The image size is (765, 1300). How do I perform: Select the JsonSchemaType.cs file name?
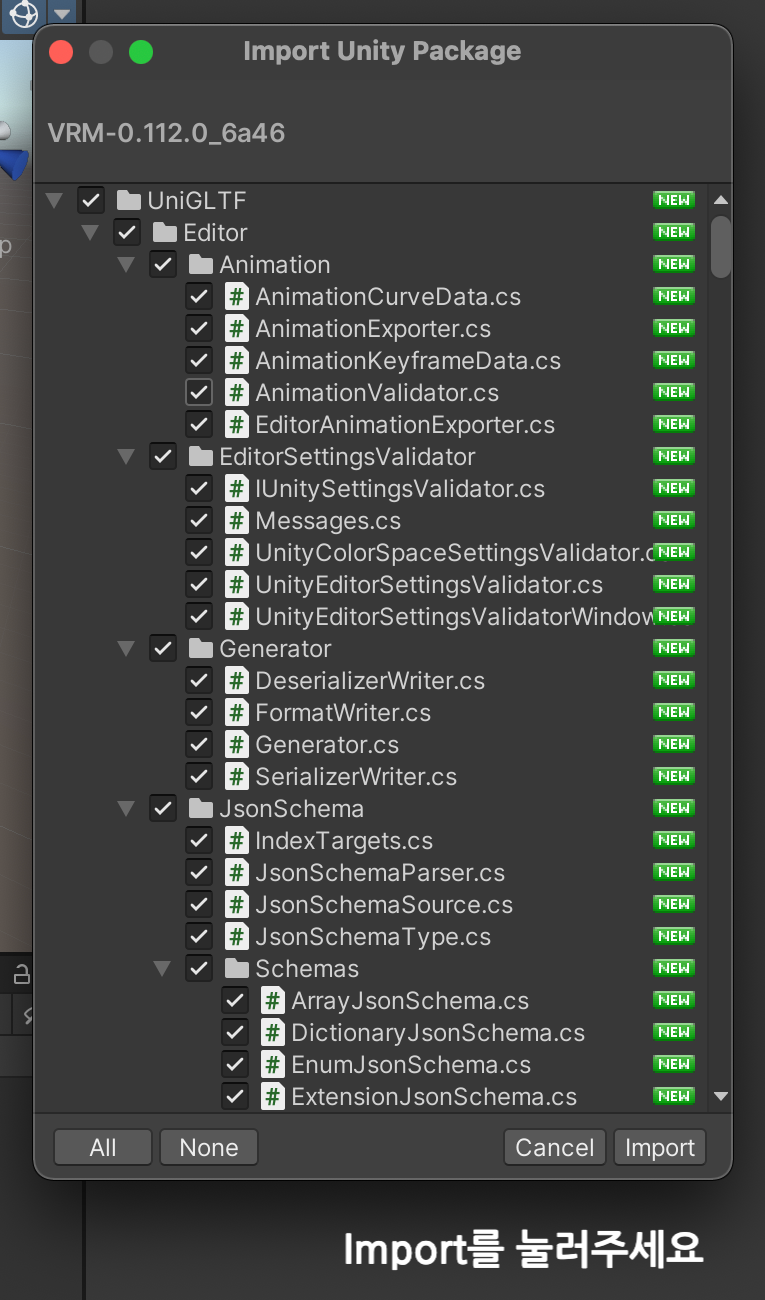point(373,937)
